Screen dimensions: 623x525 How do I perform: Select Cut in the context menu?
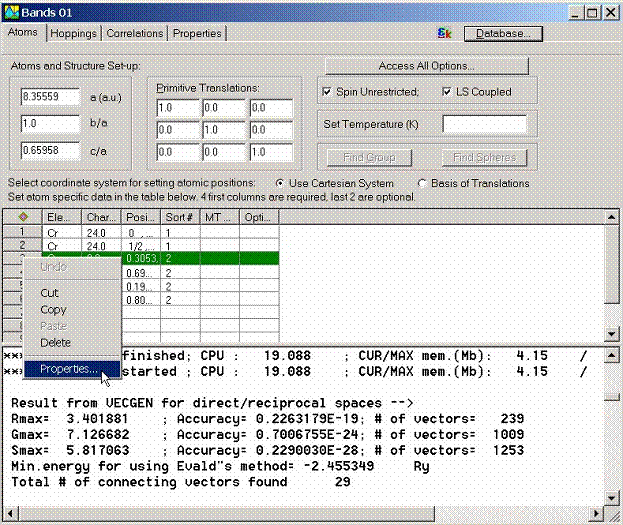(49, 293)
